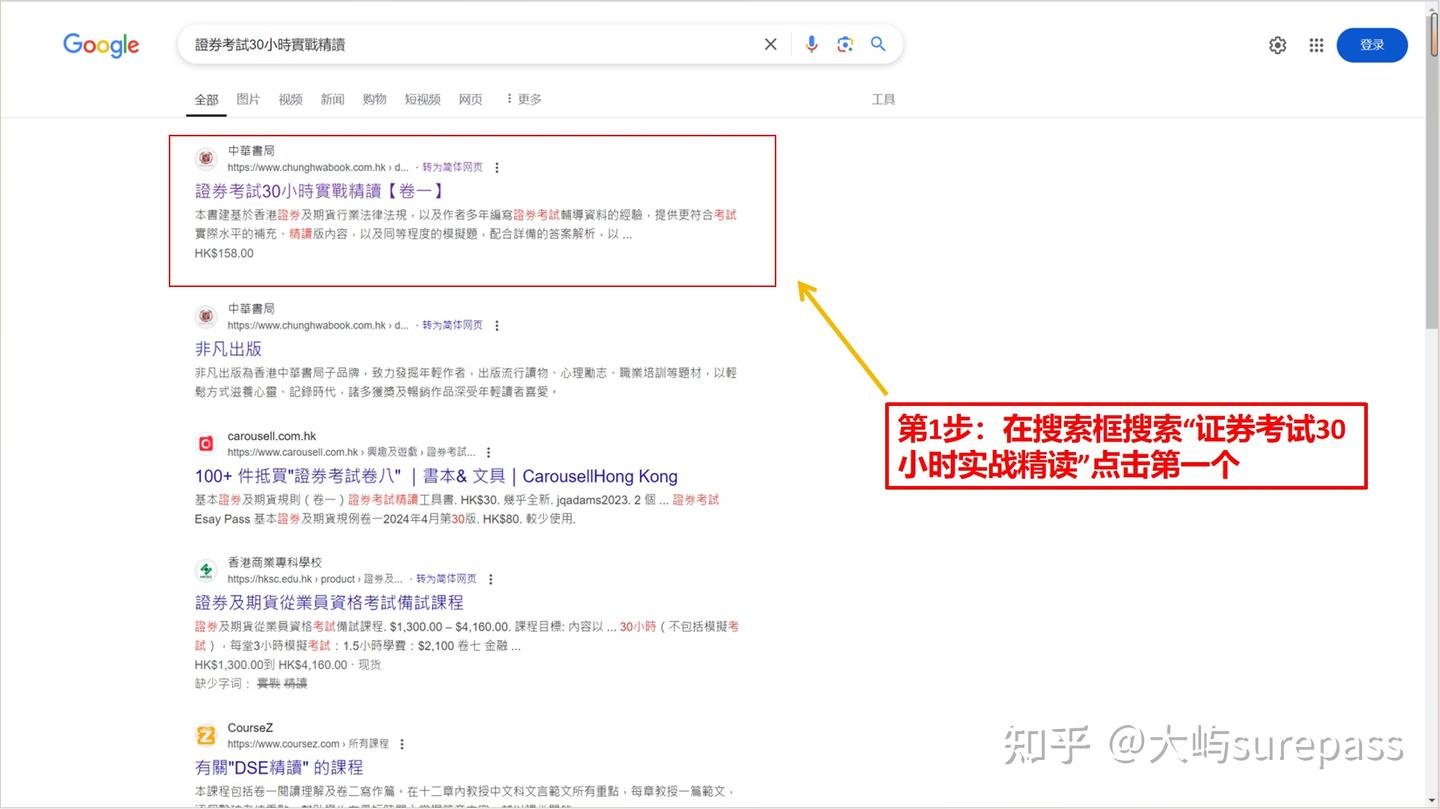Open the Google apps grid

(x=1316, y=44)
